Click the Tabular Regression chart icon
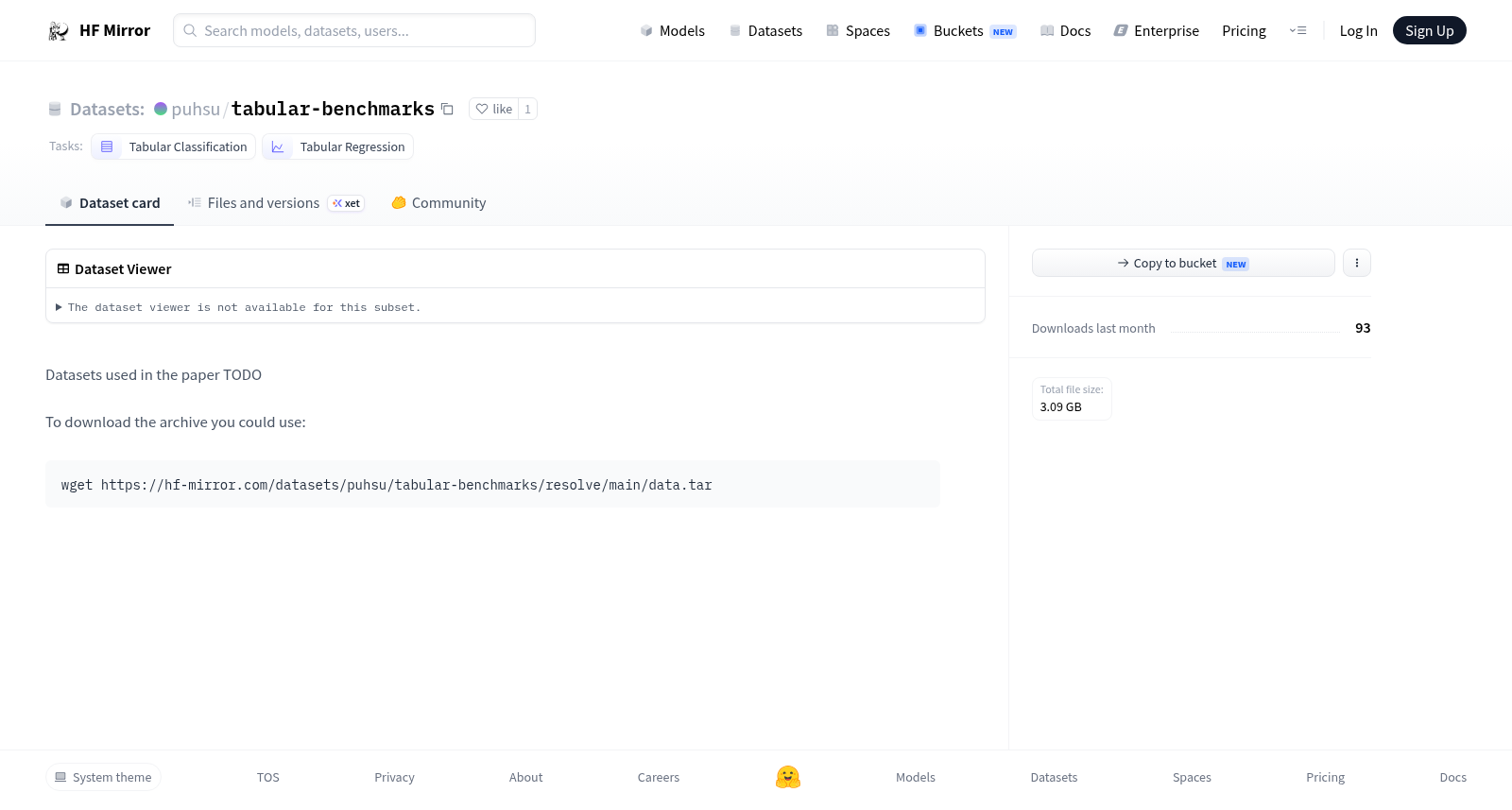 coord(278,147)
